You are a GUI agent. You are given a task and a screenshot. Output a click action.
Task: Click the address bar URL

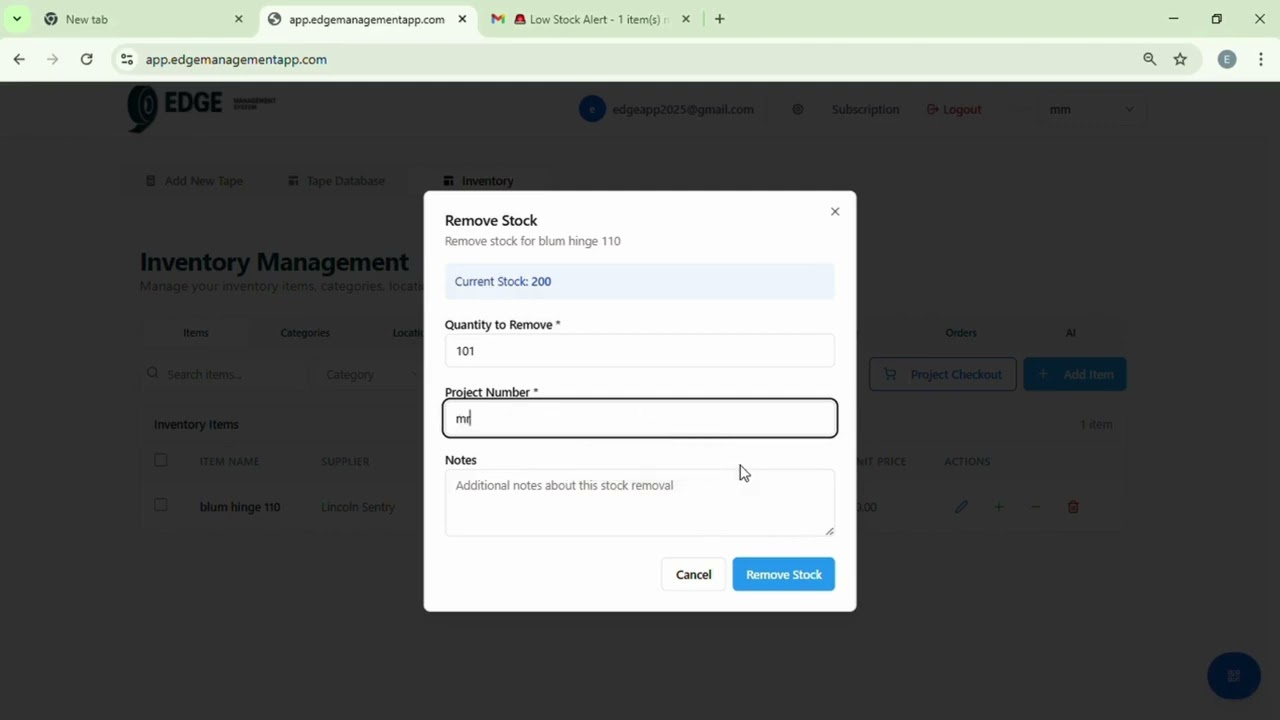tap(236, 60)
